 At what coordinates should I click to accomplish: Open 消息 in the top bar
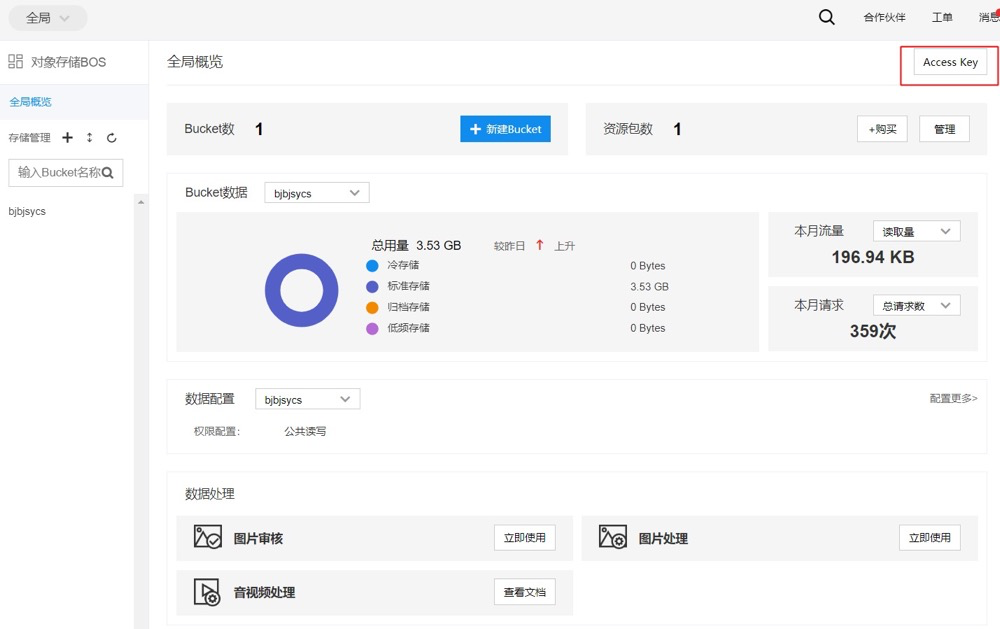pyautogui.click(x=989, y=17)
